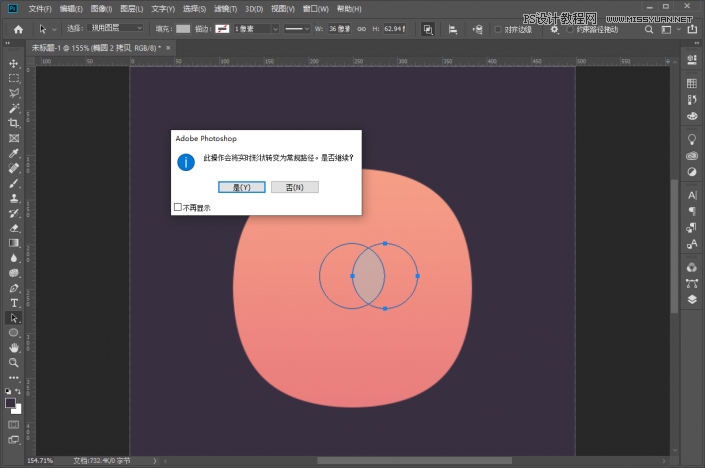Select the Zoom magnifier tool
Viewport: 705px width, 468px height.
14,362
